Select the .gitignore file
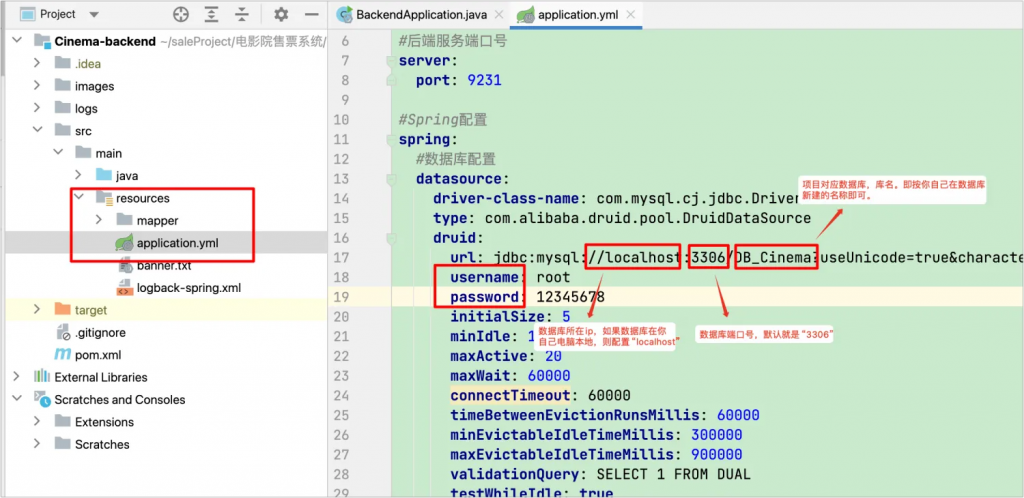The image size is (1024, 498). coord(99,333)
